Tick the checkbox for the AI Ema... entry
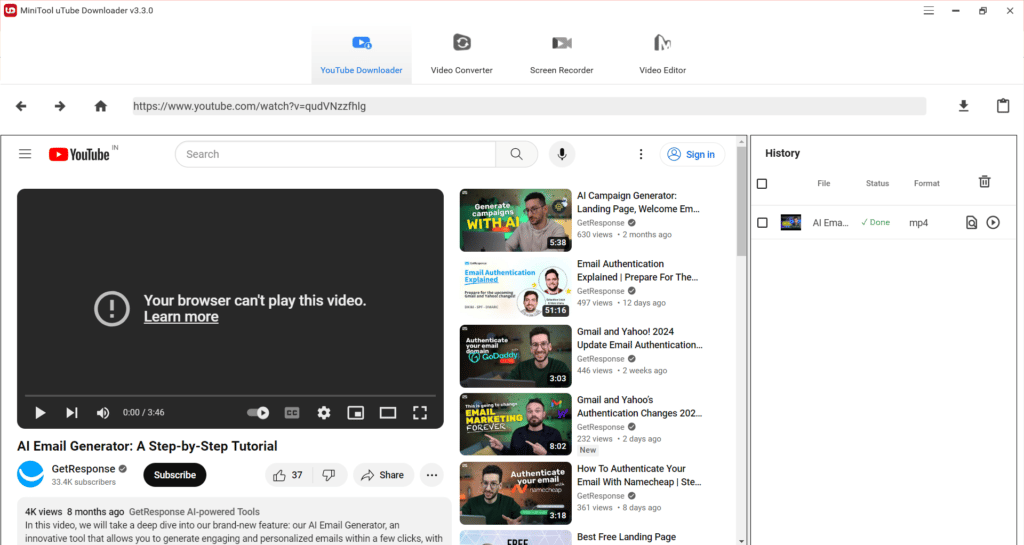The width and height of the screenshot is (1024, 545). [x=761, y=223]
